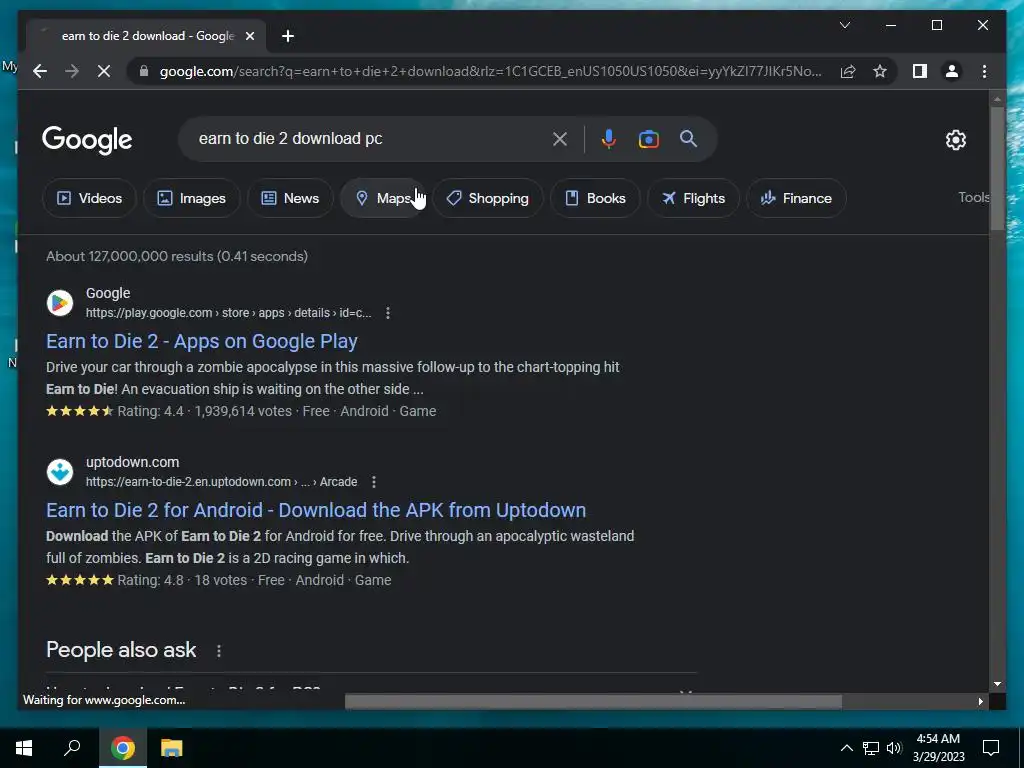This screenshot has width=1024, height=768.
Task: Open Chrome three-dot menu
Action: pyautogui.click(x=984, y=71)
